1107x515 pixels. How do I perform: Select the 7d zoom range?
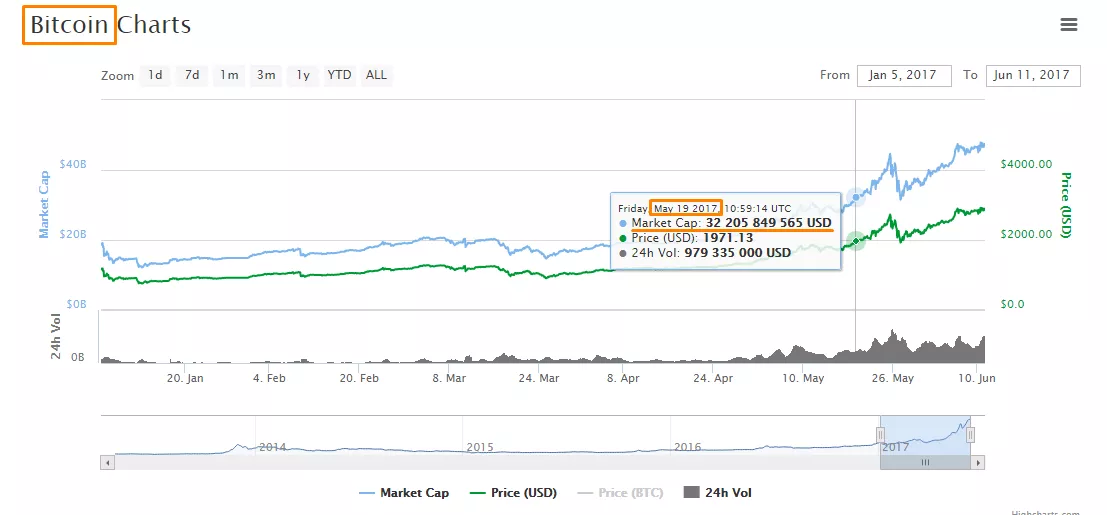192,75
